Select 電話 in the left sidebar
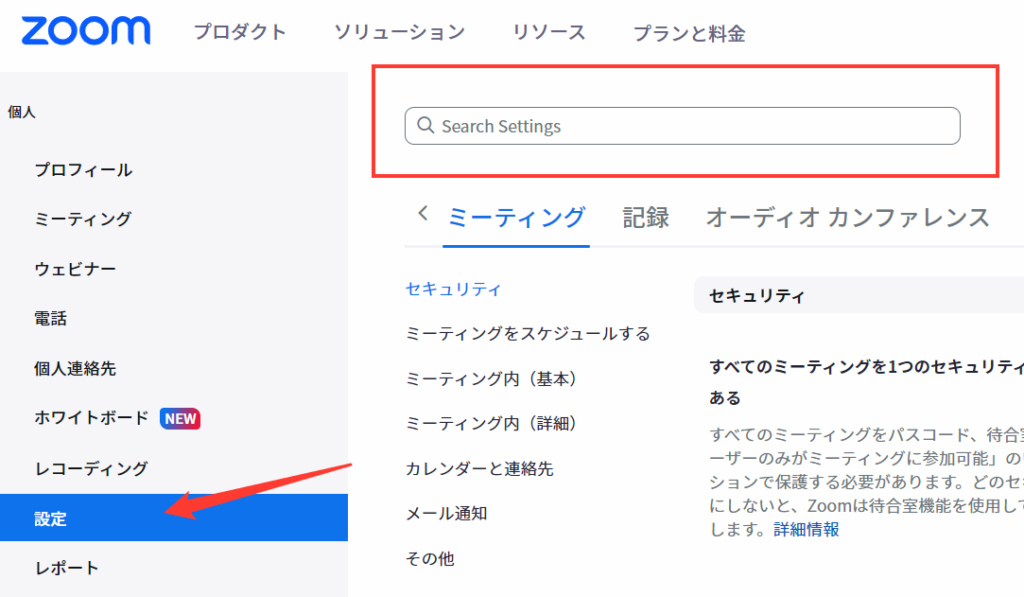The image size is (1024, 597). (51, 319)
